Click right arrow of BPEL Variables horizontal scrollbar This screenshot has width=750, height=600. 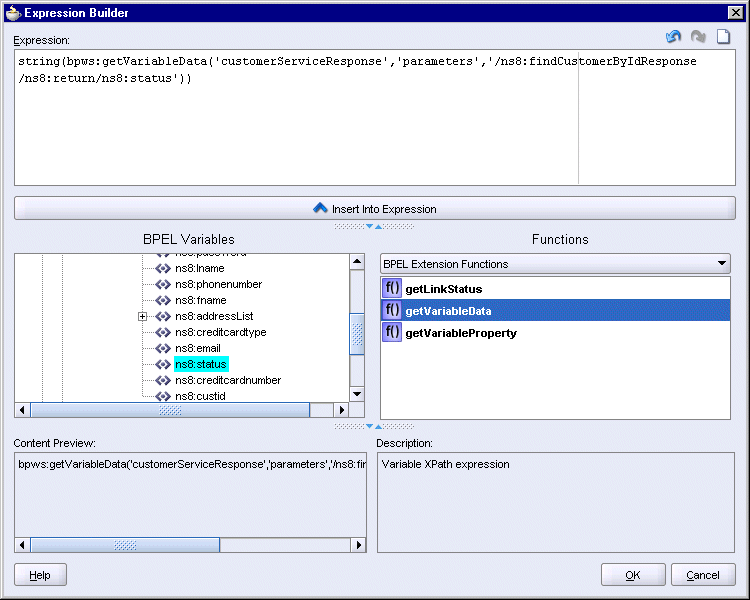pyautogui.click(x=341, y=410)
